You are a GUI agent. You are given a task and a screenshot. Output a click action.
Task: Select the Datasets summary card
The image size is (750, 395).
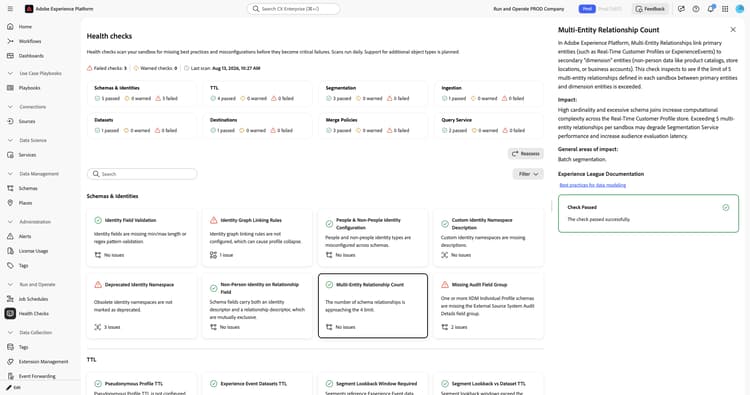click(x=142, y=125)
